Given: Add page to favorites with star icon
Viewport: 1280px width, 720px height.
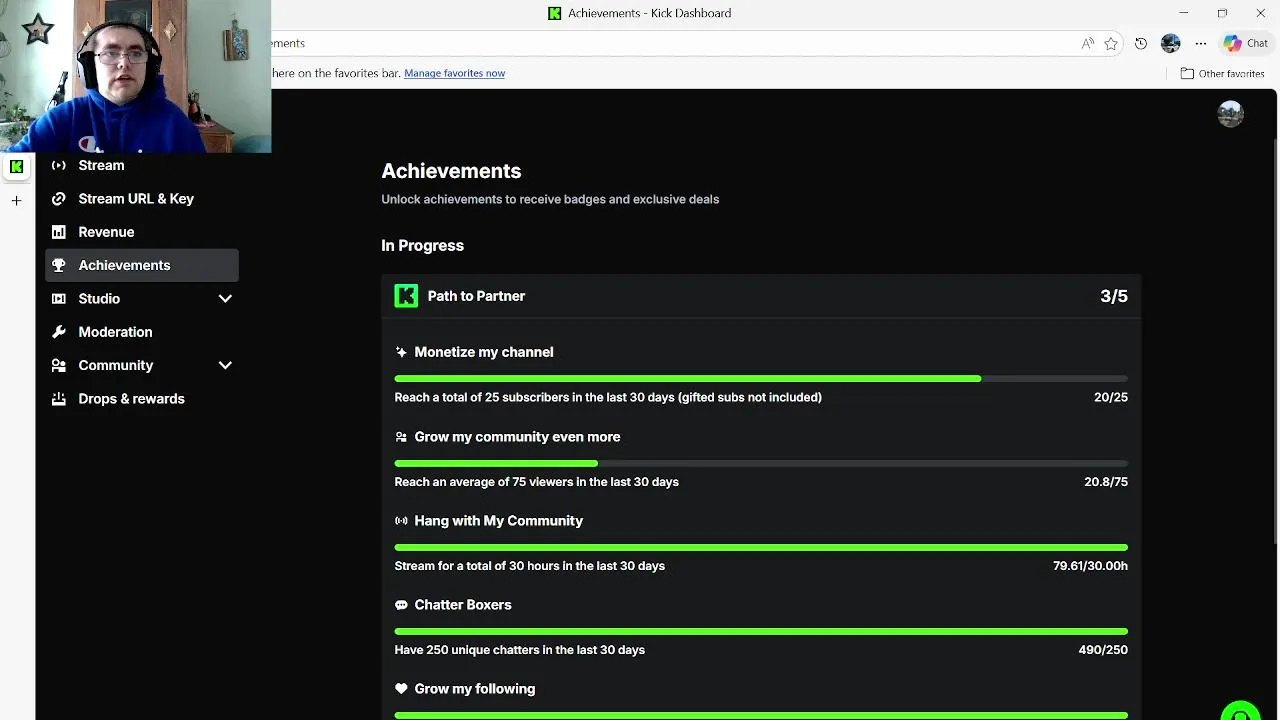Looking at the screenshot, I should pos(1111,43).
